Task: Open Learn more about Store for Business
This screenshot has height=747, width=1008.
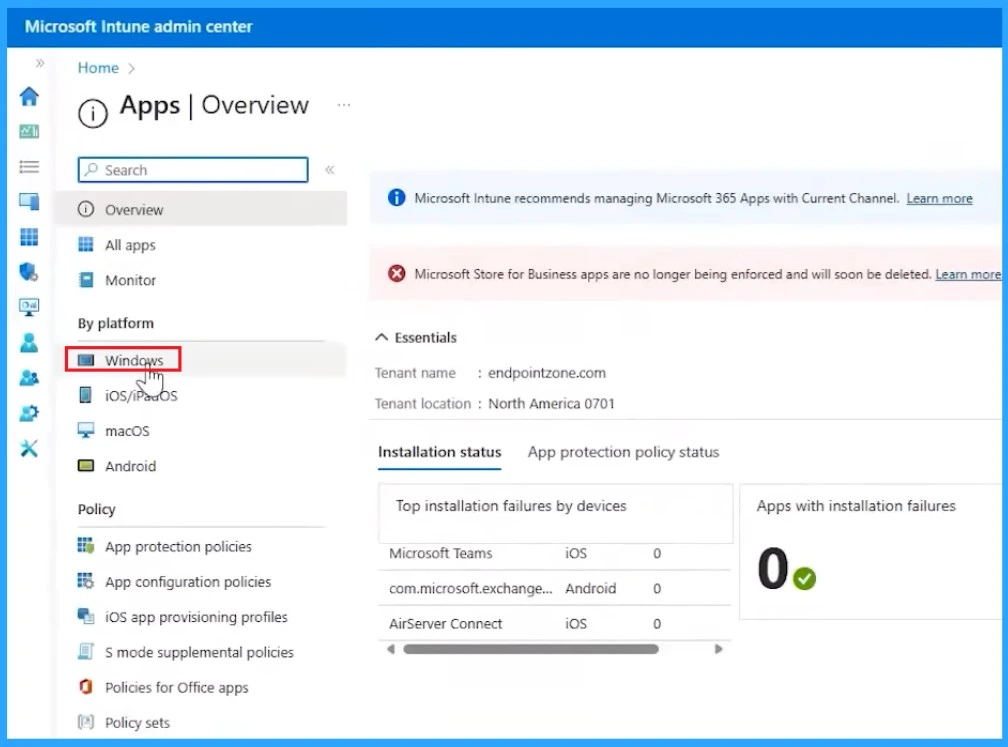Action: [x=968, y=274]
